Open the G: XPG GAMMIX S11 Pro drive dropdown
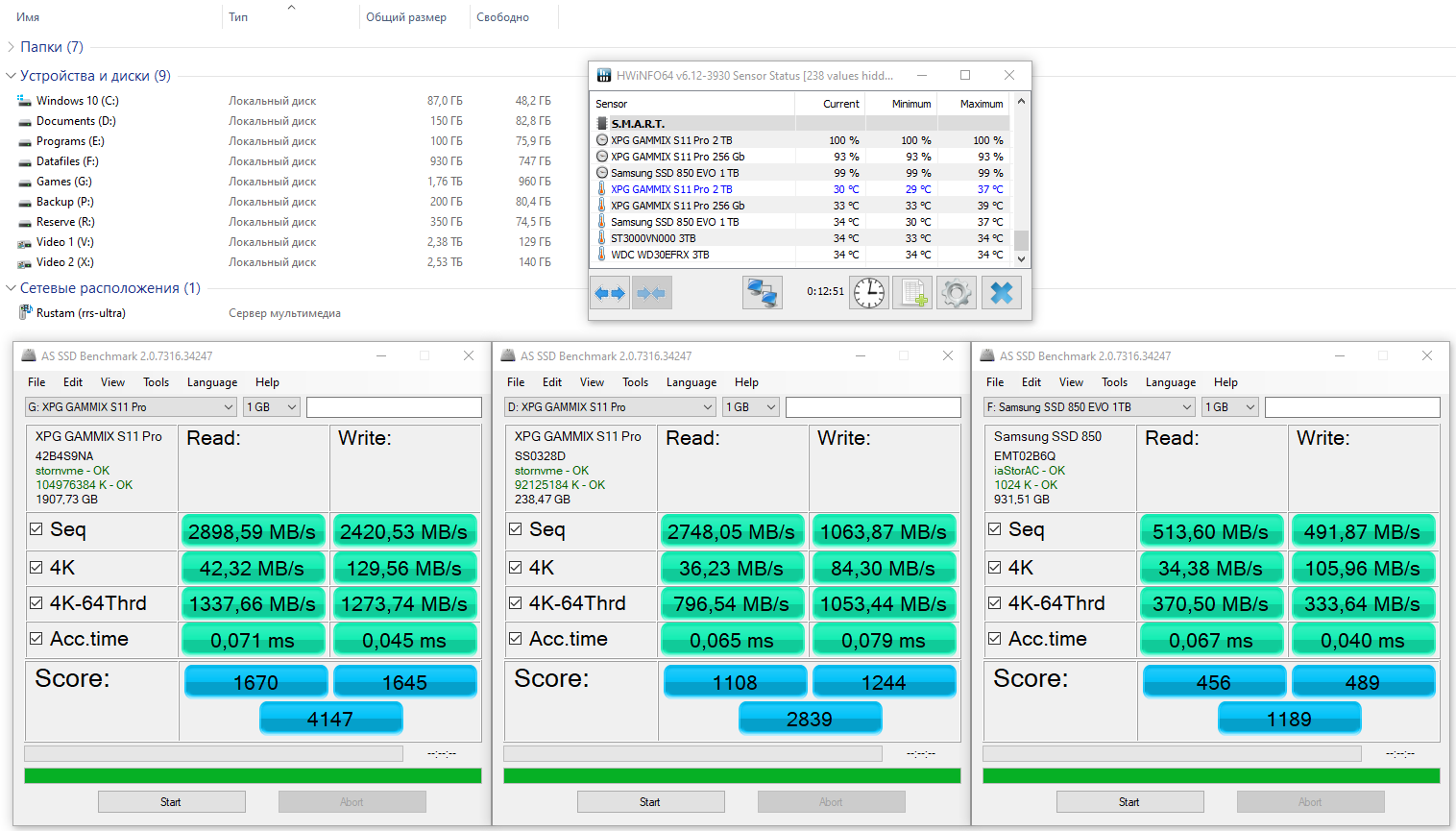 (131, 407)
